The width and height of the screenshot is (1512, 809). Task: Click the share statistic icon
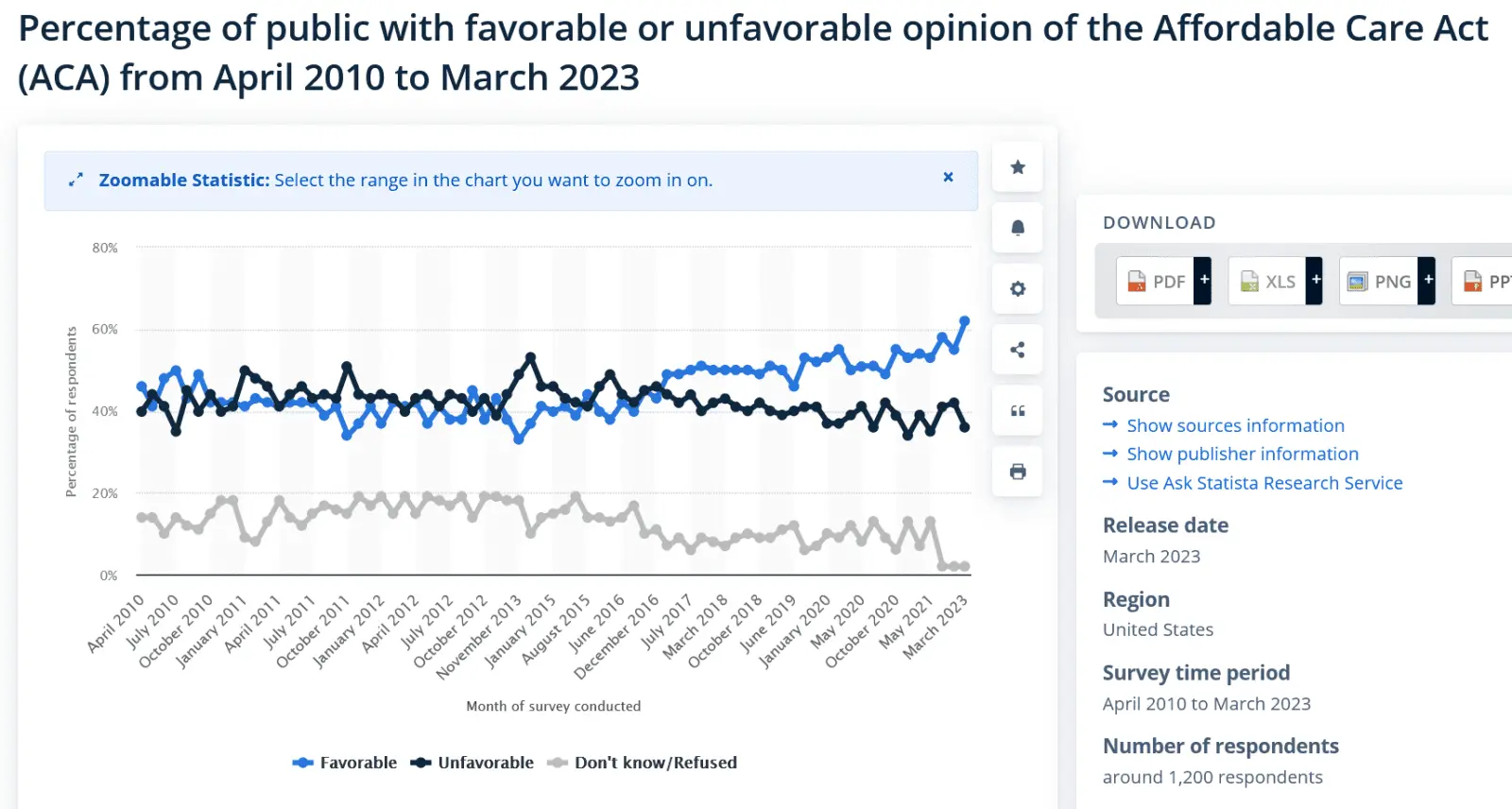click(x=1018, y=350)
